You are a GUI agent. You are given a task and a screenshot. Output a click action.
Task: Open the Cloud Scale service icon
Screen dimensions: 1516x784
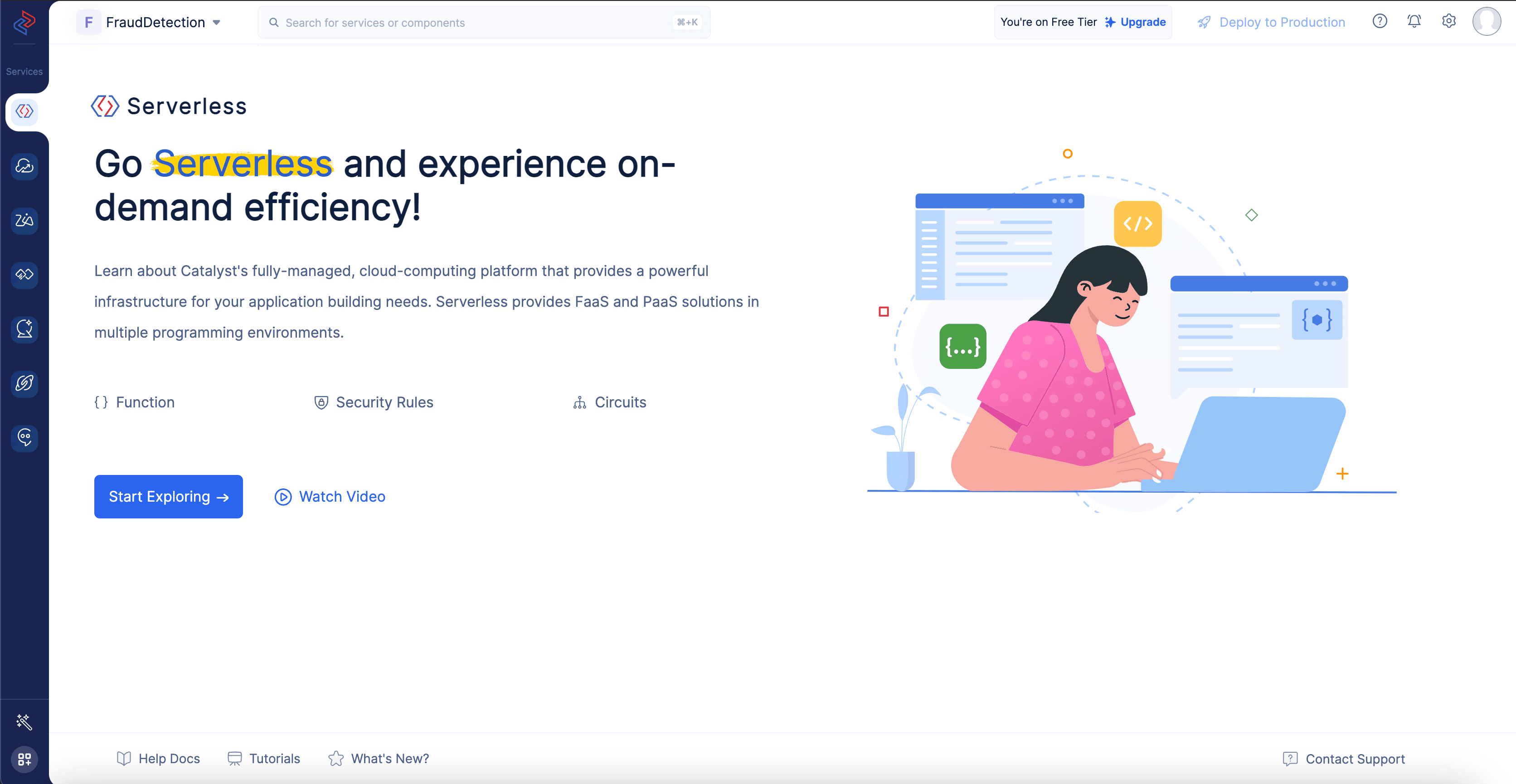point(24,166)
